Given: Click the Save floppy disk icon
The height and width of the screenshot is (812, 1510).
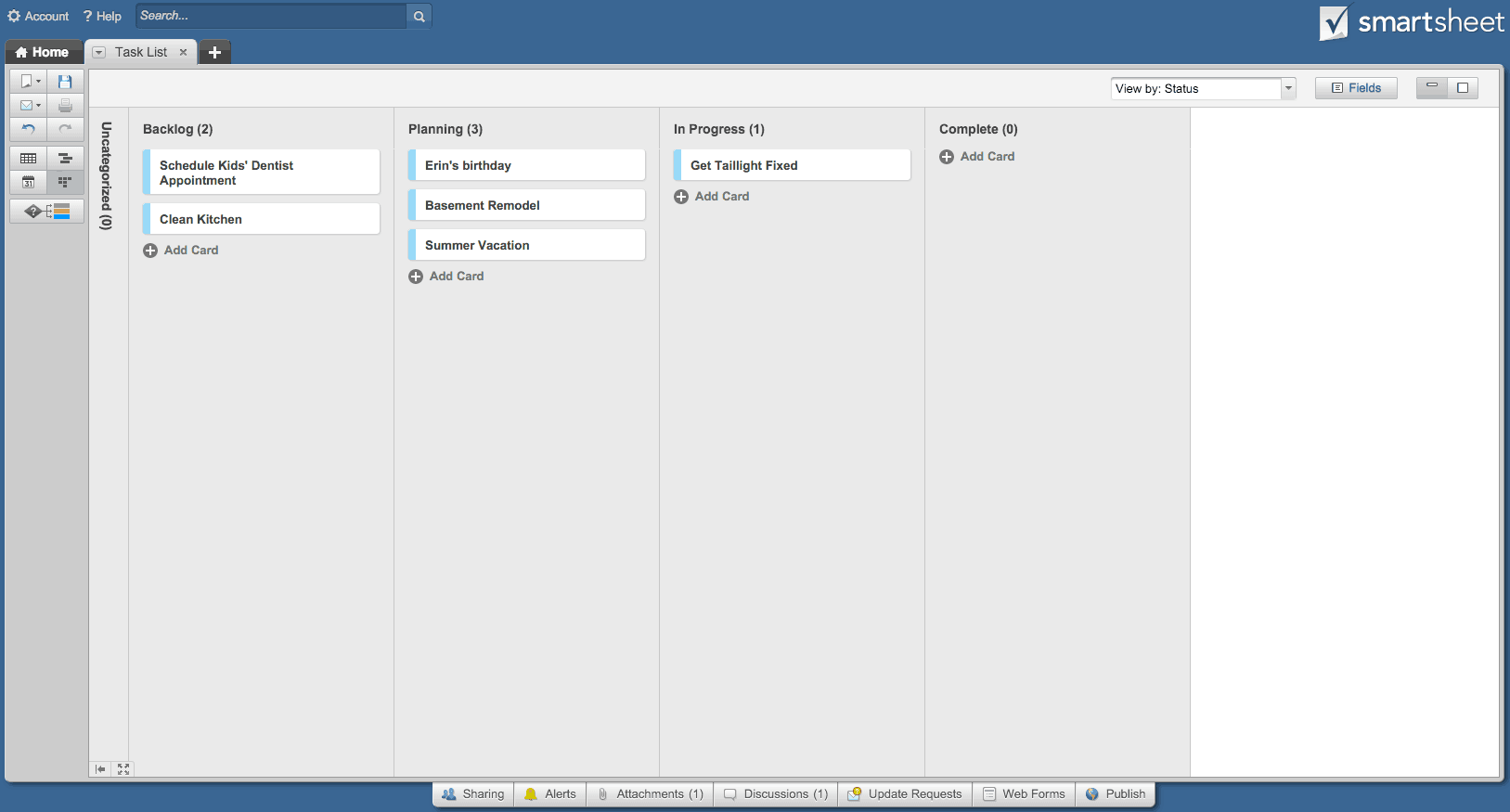Looking at the screenshot, I should (x=65, y=82).
